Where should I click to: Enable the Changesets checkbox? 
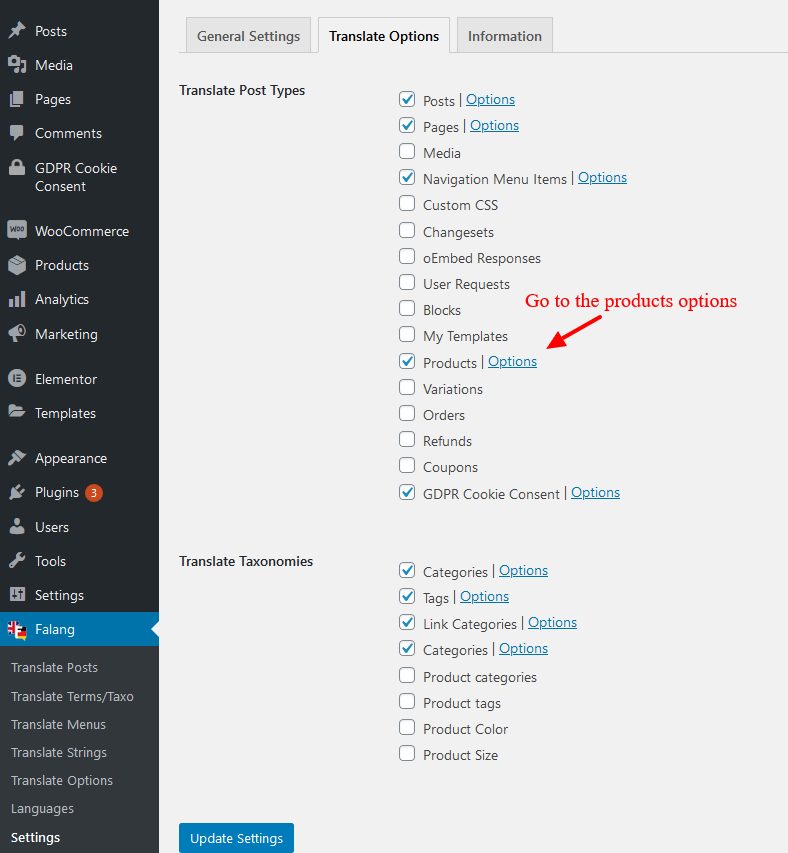pyautogui.click(x=407, y=230)
